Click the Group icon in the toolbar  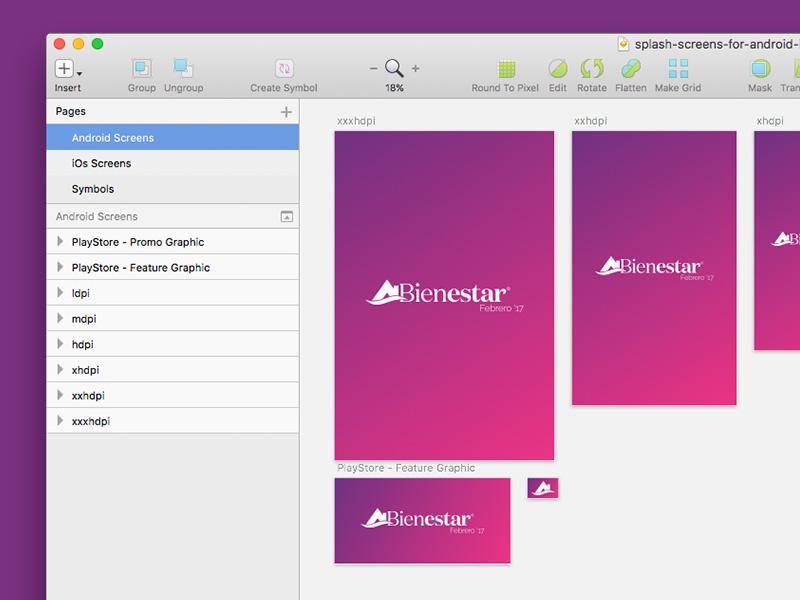tap(141, 70)
